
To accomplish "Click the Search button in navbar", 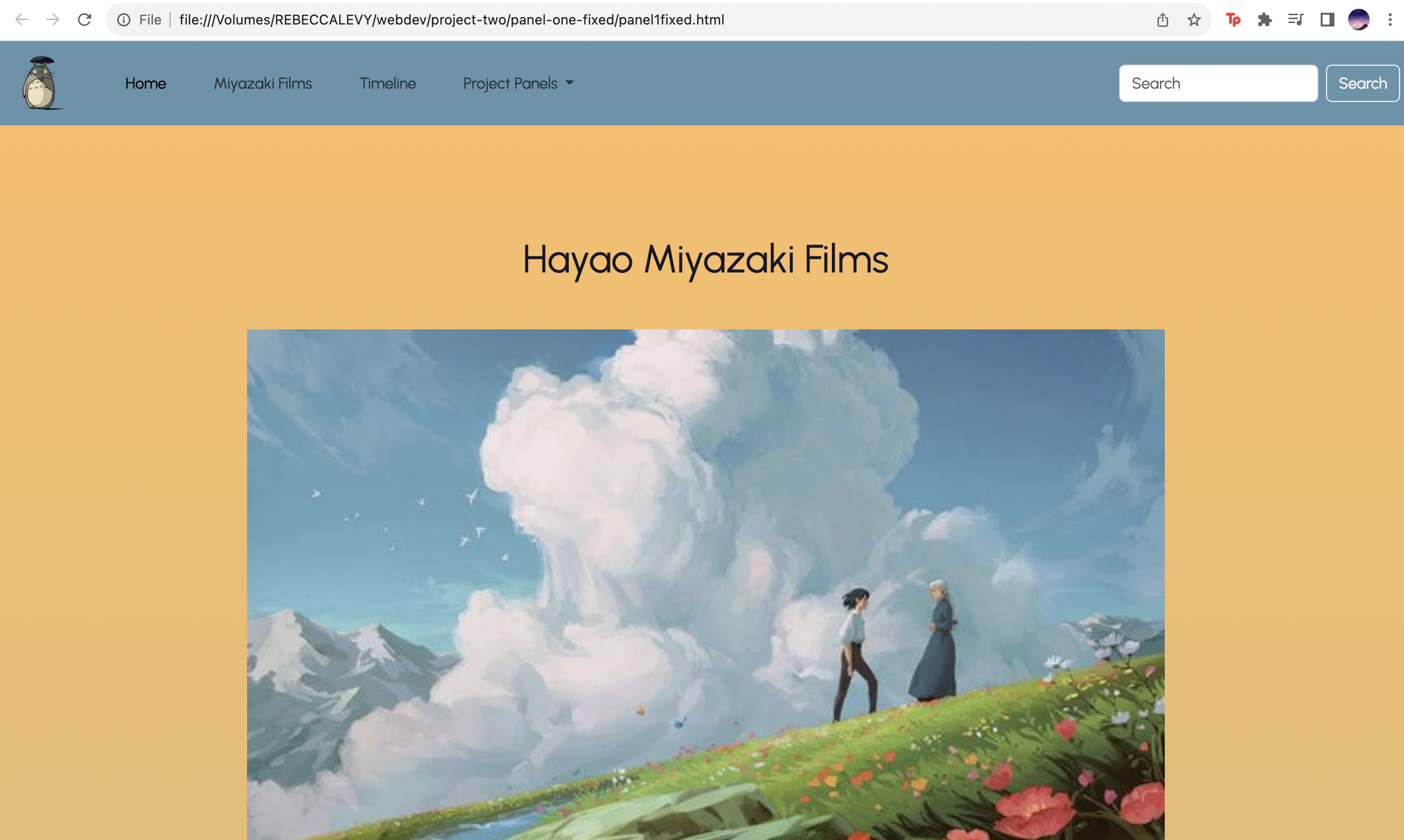I will click(x=1362, y=83).
